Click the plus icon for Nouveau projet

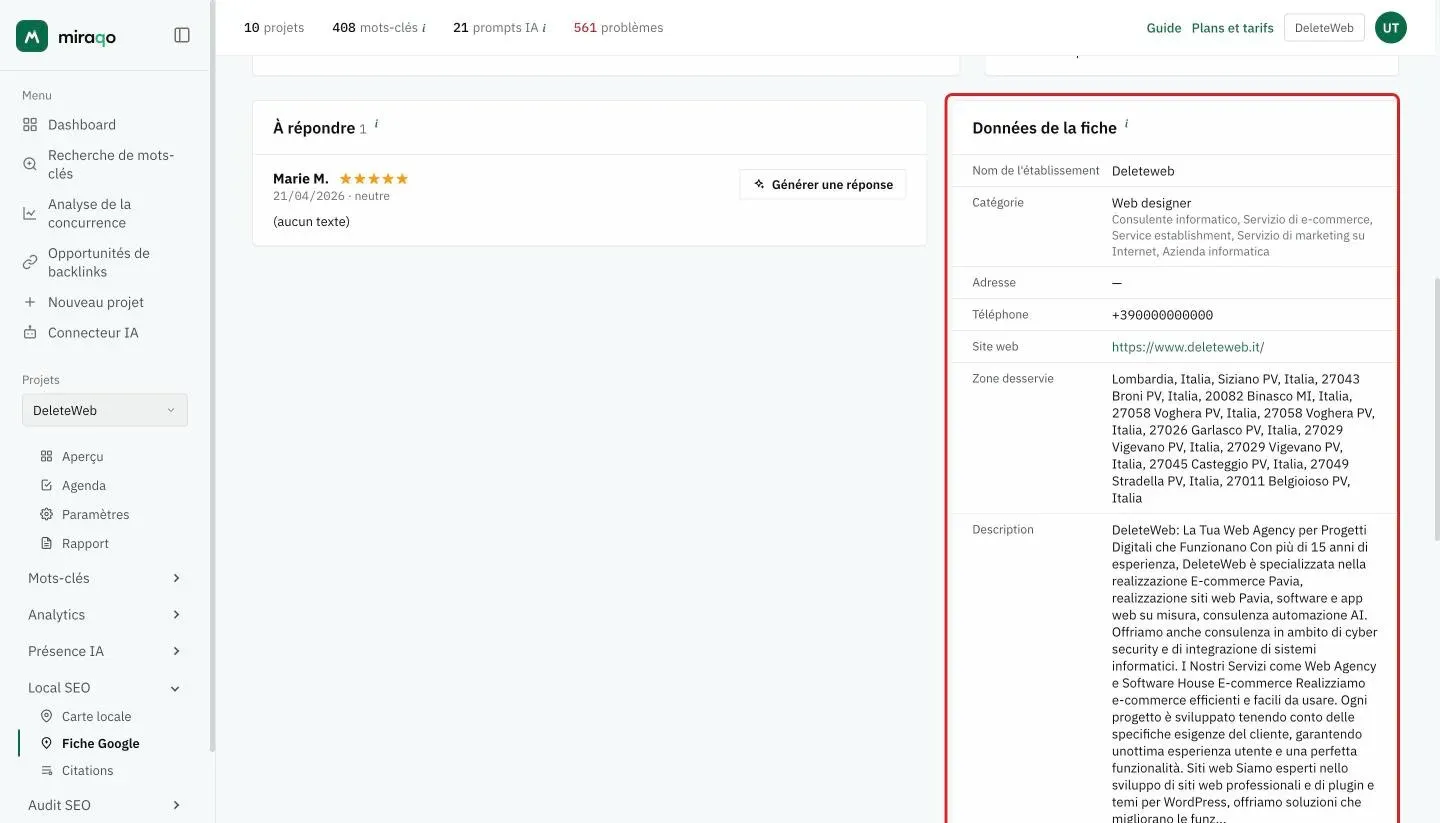coord(30,302)
